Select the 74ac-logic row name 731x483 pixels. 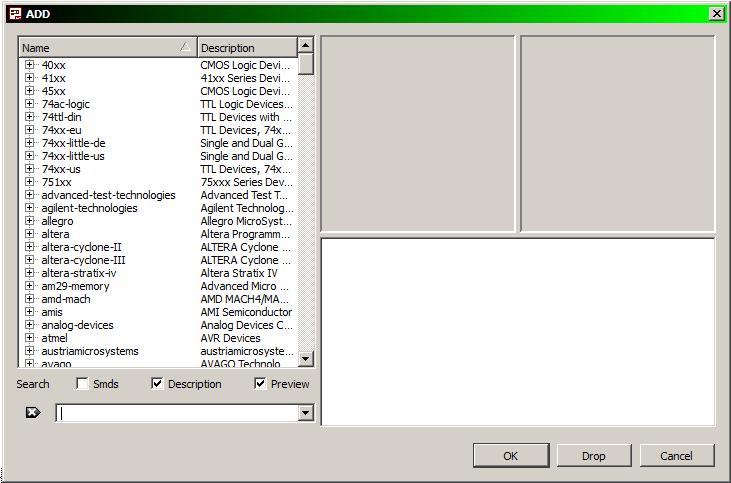click(66, 104)
